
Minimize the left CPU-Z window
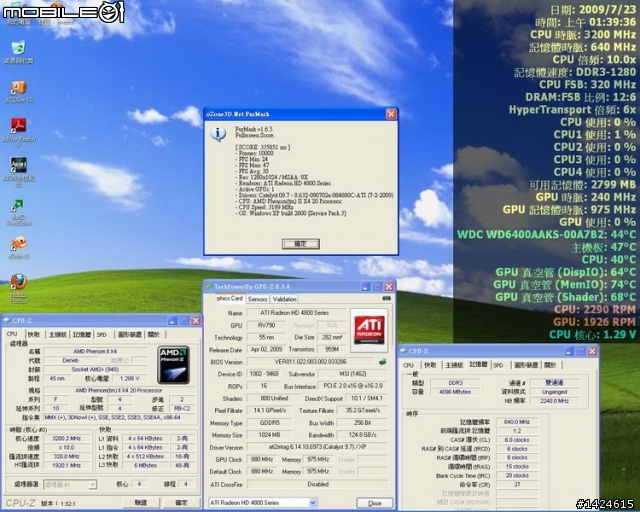point(173,321)
